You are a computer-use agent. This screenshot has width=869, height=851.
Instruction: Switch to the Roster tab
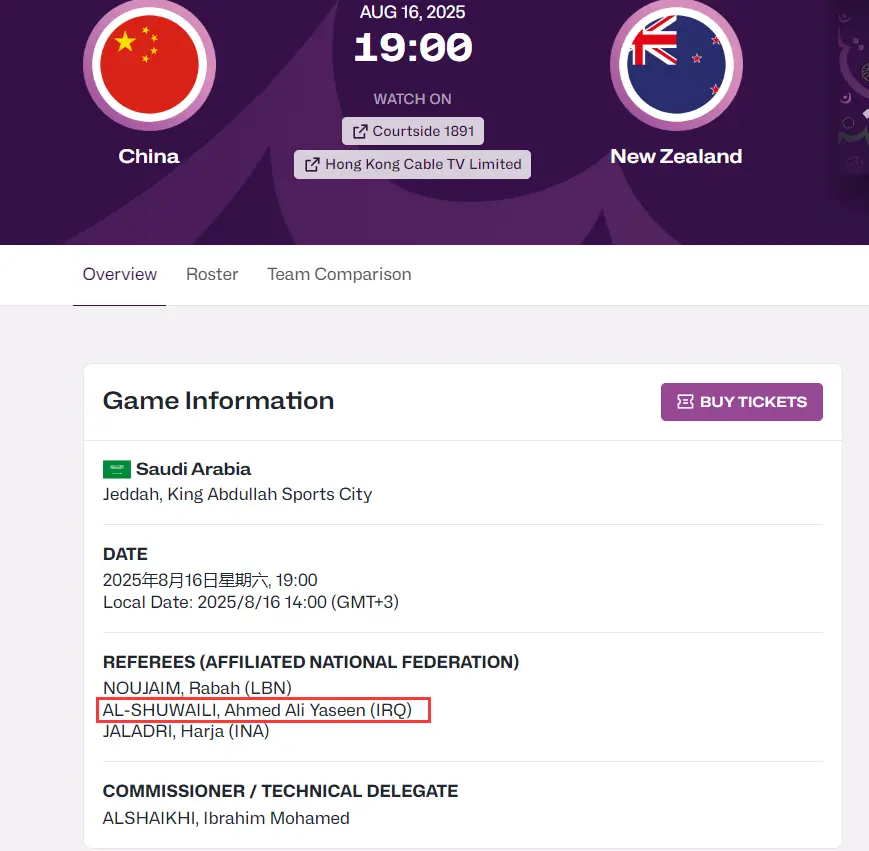coord(212,274)
